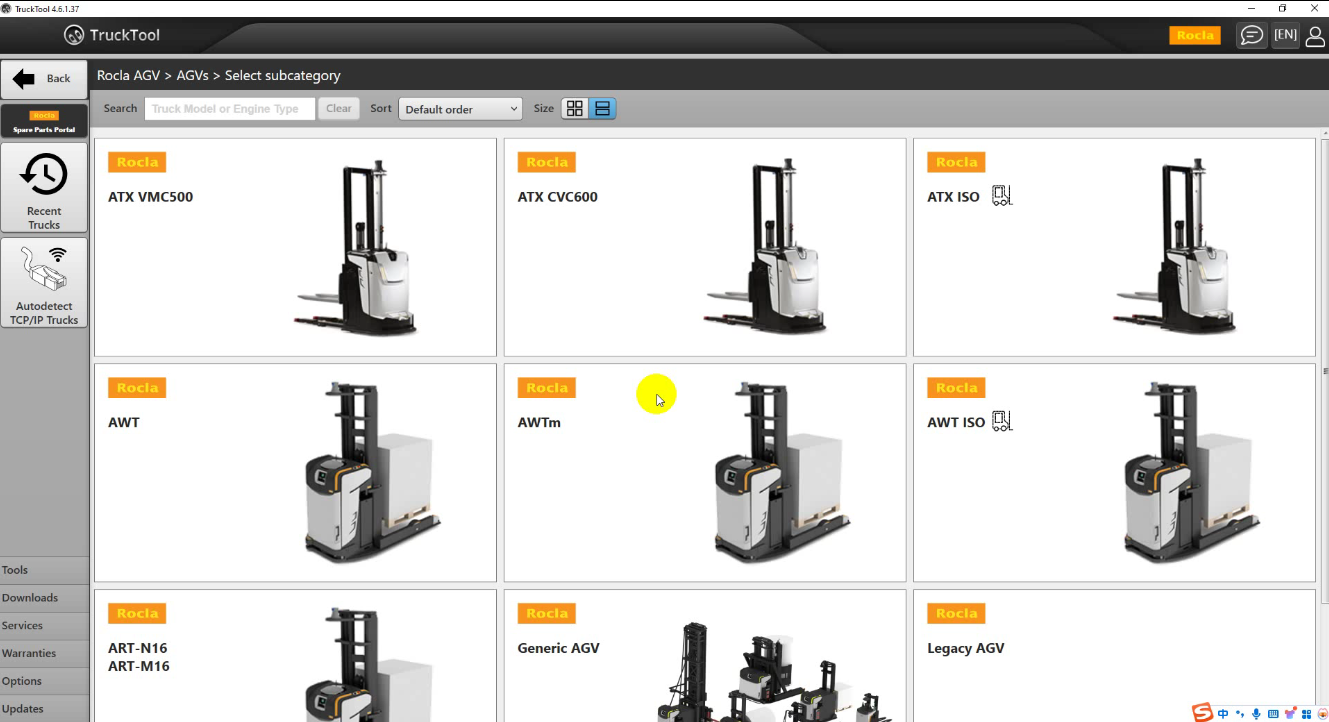The height and width of the screenshot is (722, 1329).
Task: Open the Generic AGV card
Action: [x=705, y=656]
